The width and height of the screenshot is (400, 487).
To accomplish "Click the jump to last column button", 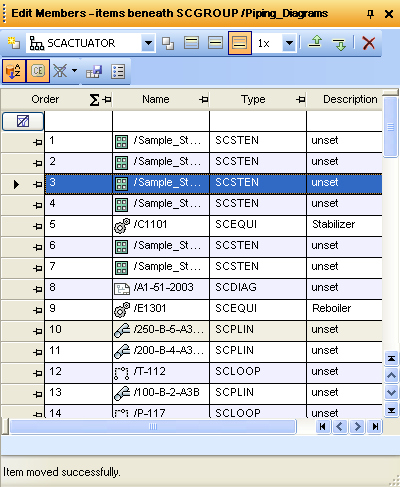I will pos(375,427).
